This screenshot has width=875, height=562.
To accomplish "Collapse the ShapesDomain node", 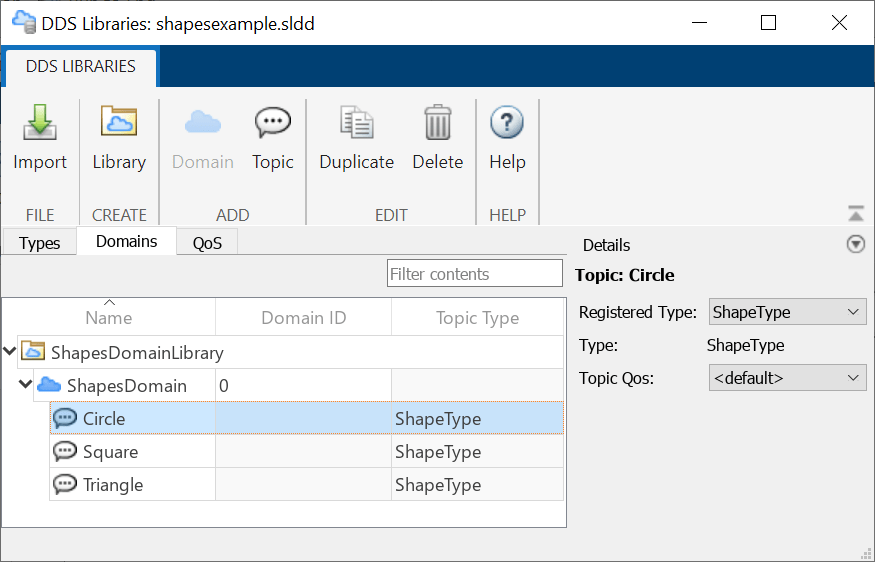I will coord(26,385).
